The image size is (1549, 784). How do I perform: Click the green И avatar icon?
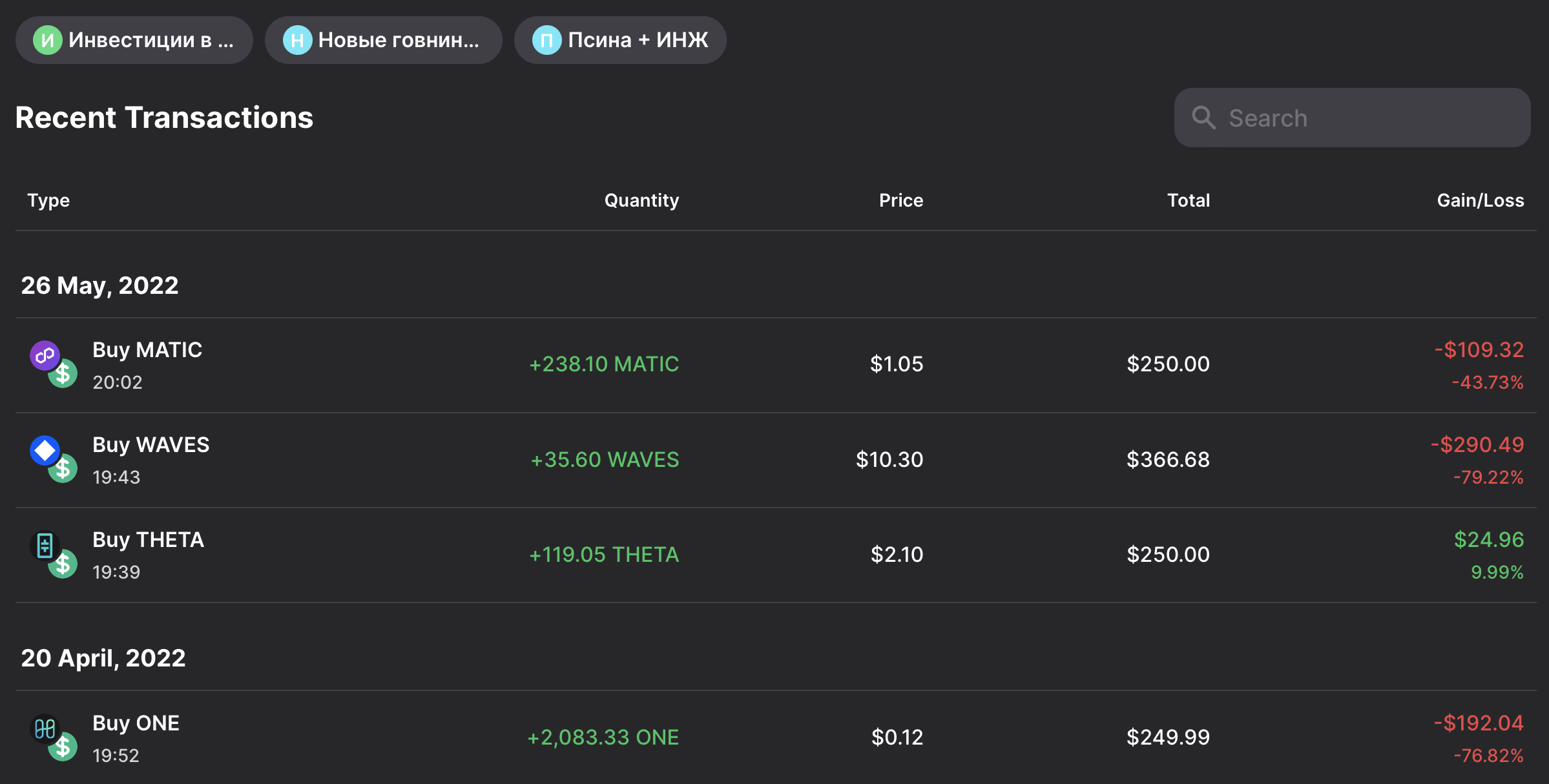tap(48, 40)
